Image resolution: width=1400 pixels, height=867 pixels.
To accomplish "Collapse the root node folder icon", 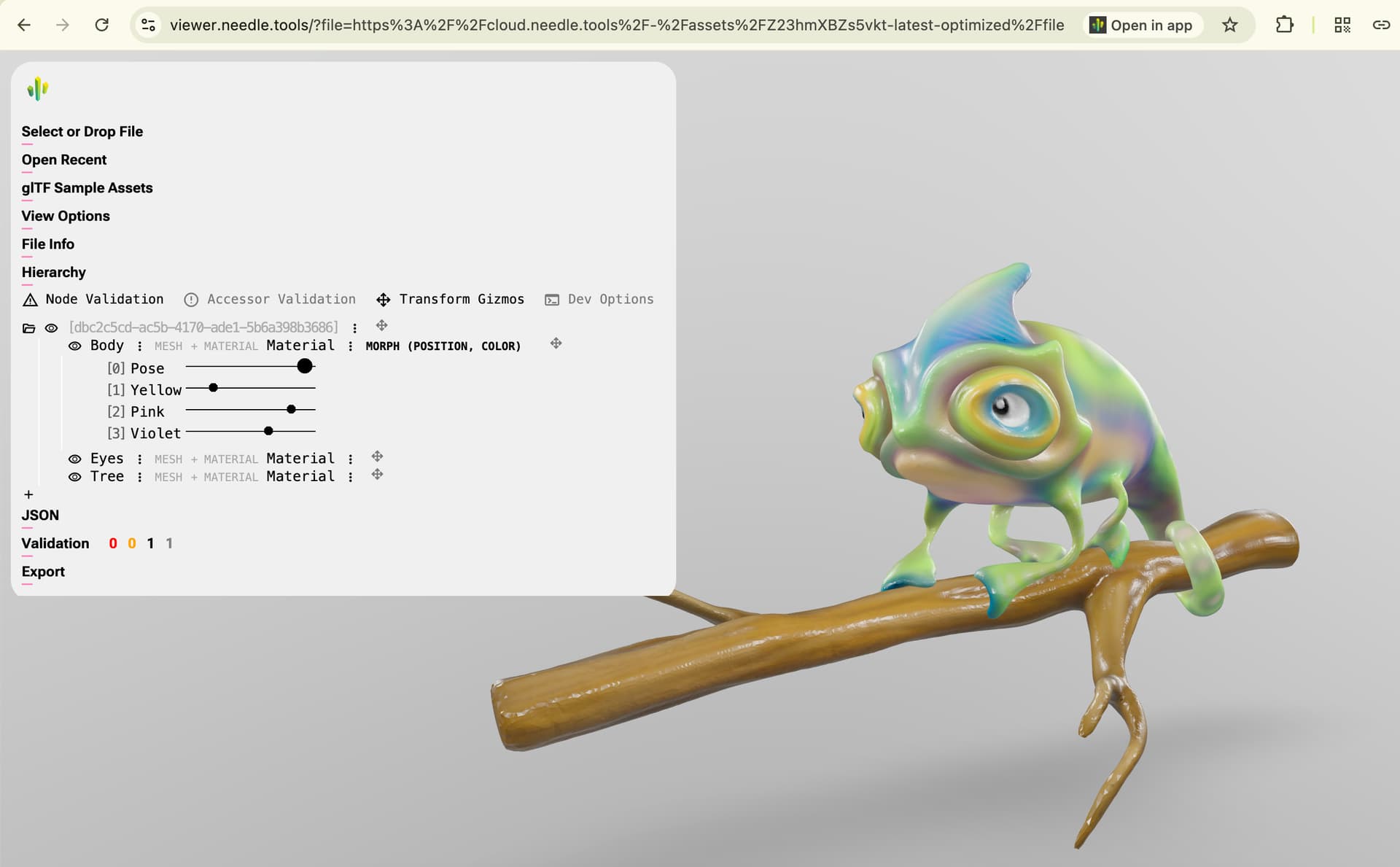I will pyautogui.click(x=28, y=328).
